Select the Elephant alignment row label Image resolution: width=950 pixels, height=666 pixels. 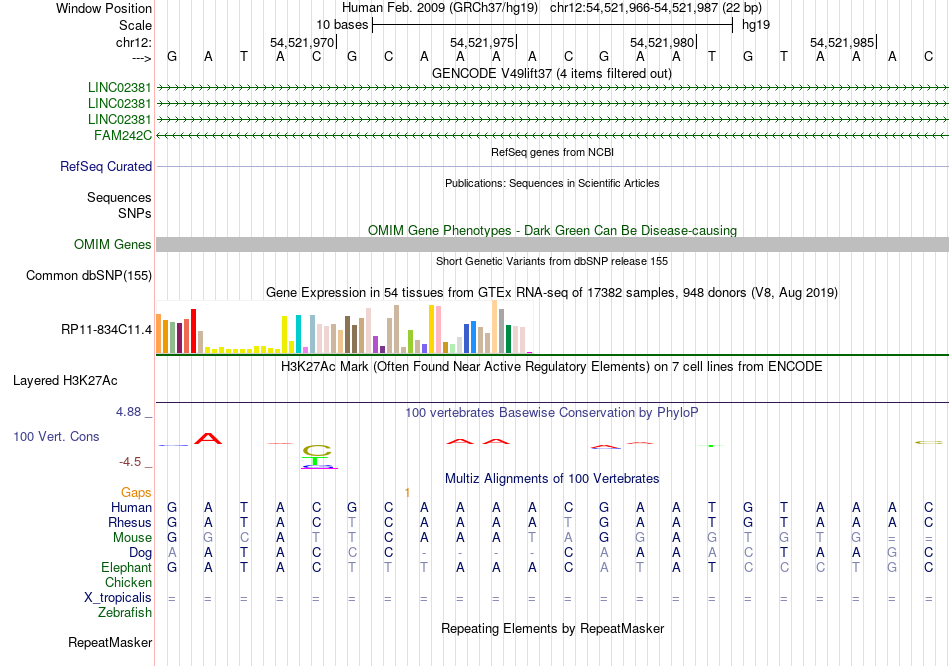tap(126, 568)
